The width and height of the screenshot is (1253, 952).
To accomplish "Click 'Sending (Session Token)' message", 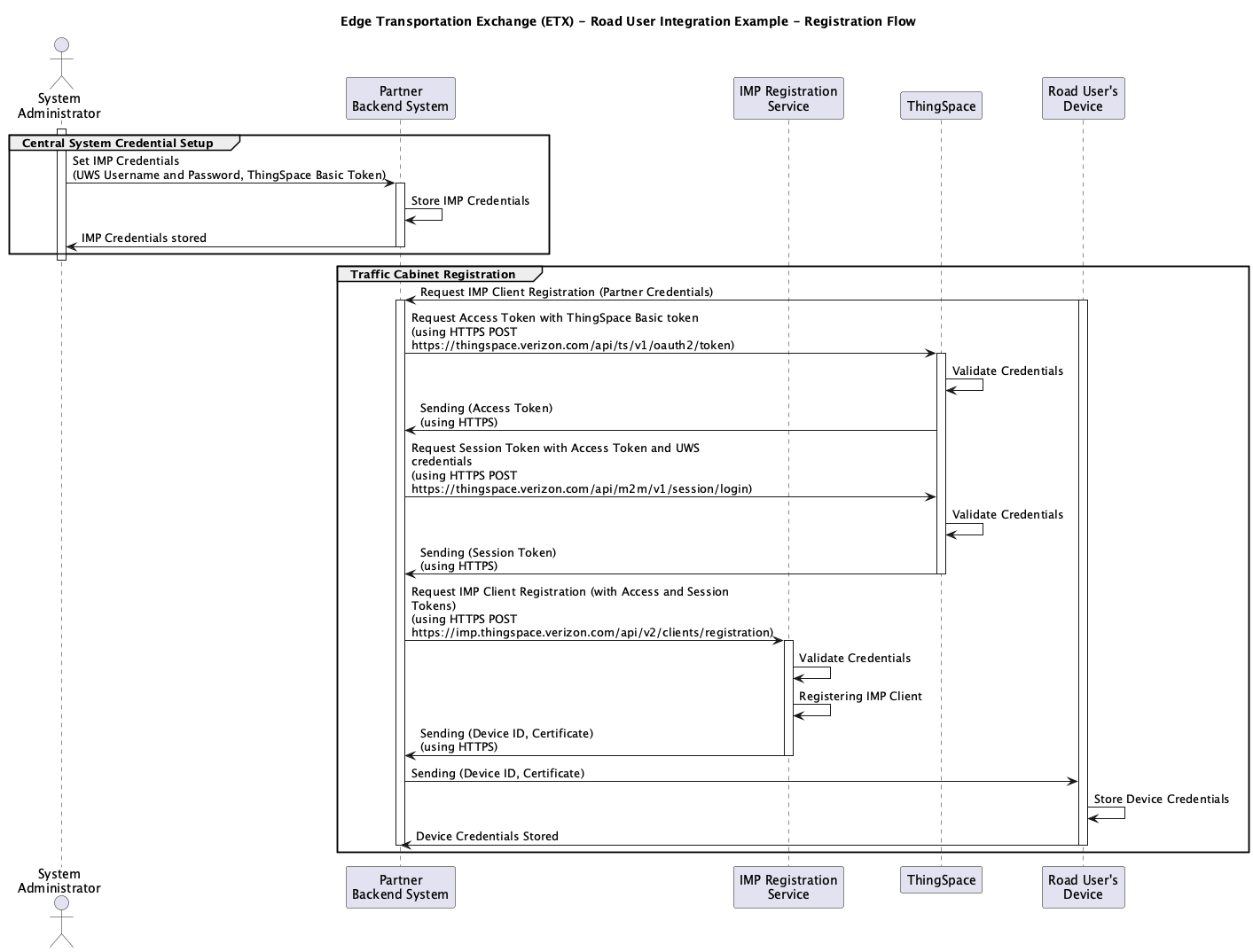I will (488, 552).
